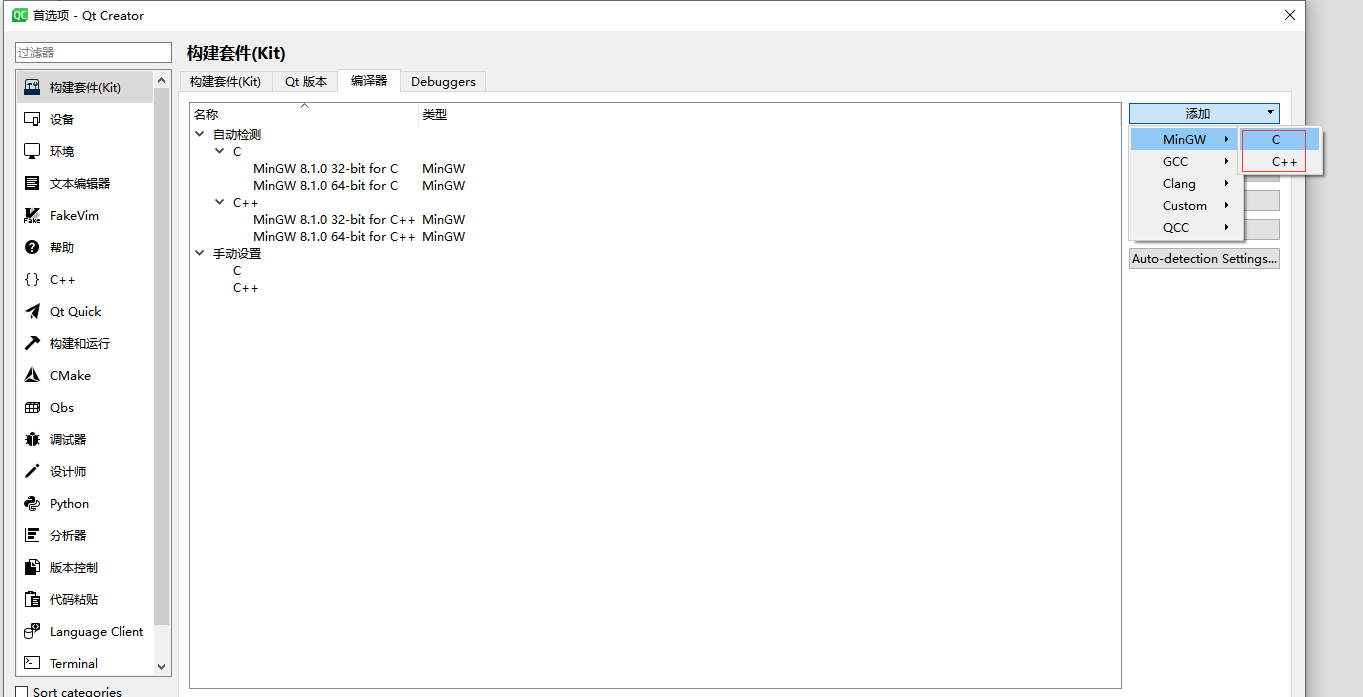Choose C++ in the MinGW submenu
This screenshot has width=1363, height=697.
click(x=1281, y=161)
